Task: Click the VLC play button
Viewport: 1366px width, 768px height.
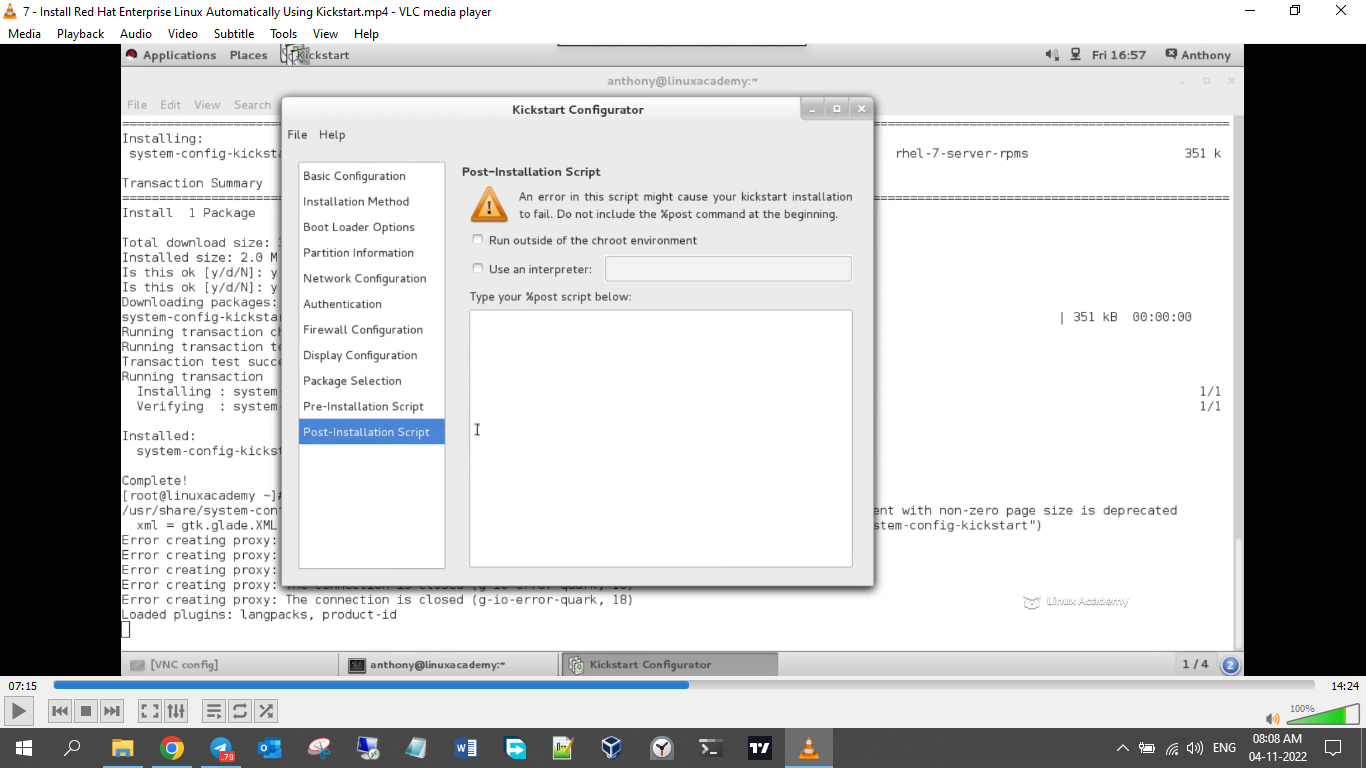Action: (19, 711)
